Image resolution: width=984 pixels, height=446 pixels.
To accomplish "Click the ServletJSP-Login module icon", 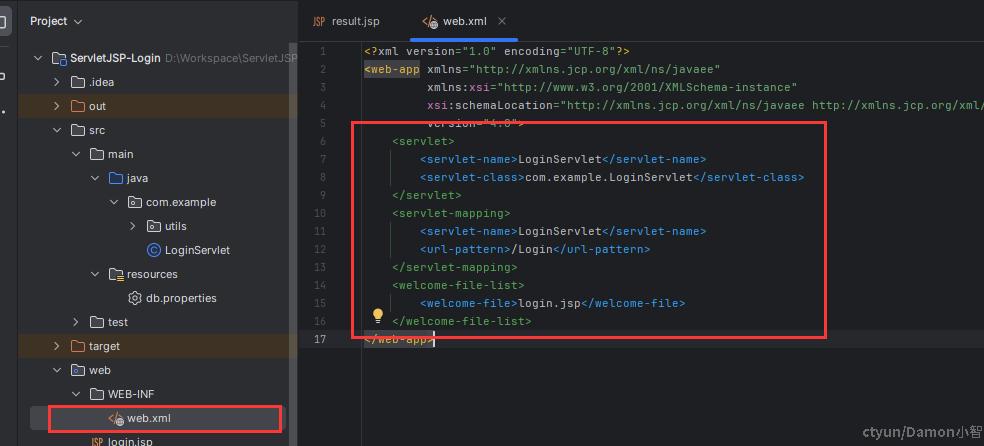I will coord(59,58).
